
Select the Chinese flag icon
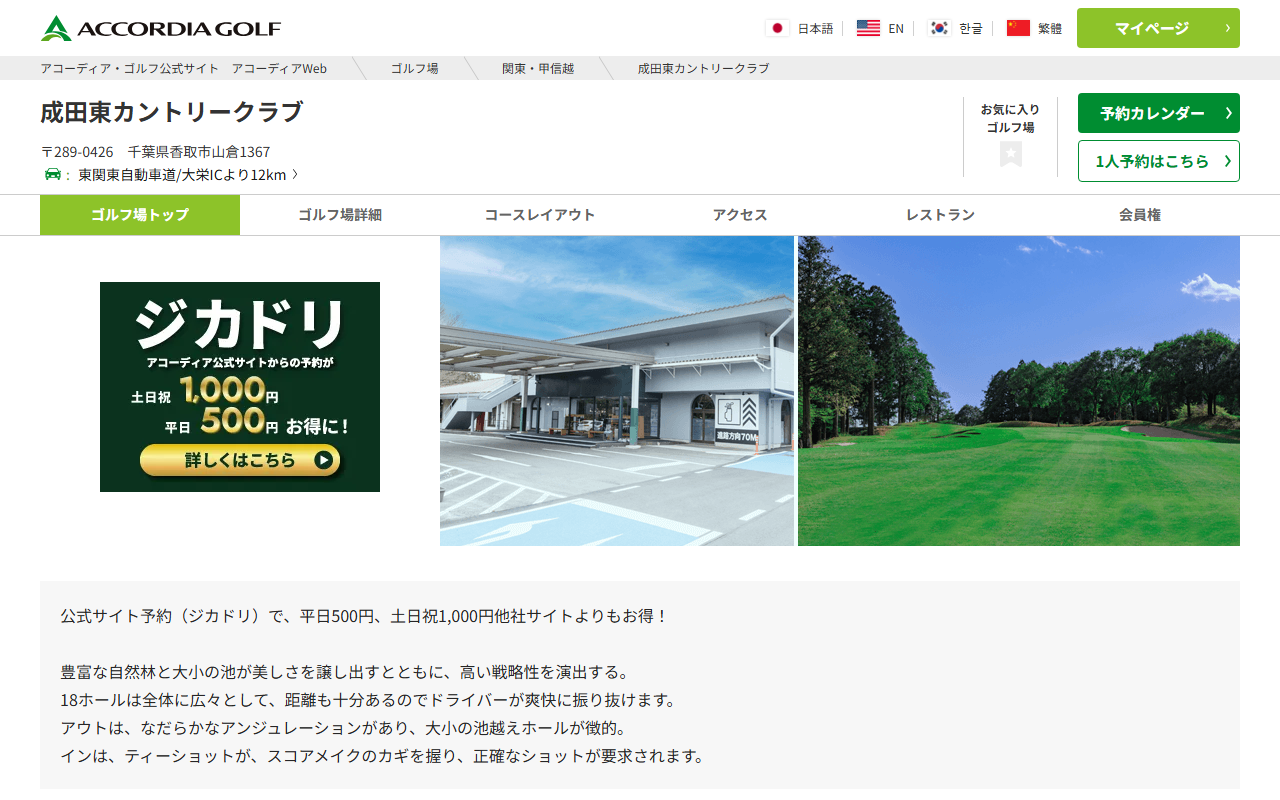point(1018,28)
